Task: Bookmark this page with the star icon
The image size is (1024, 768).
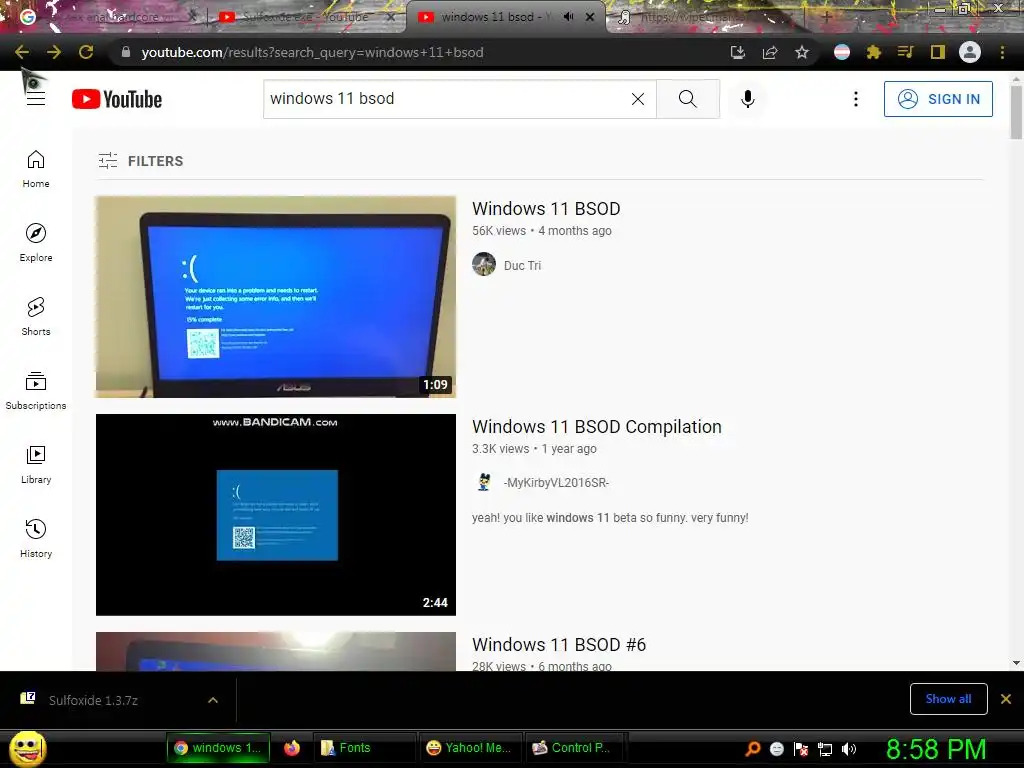Action: point(802,52)
